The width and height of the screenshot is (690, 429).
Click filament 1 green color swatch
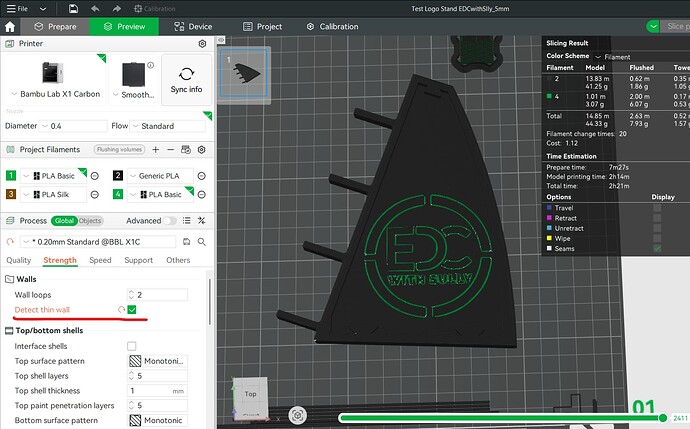tap(11, 176)
